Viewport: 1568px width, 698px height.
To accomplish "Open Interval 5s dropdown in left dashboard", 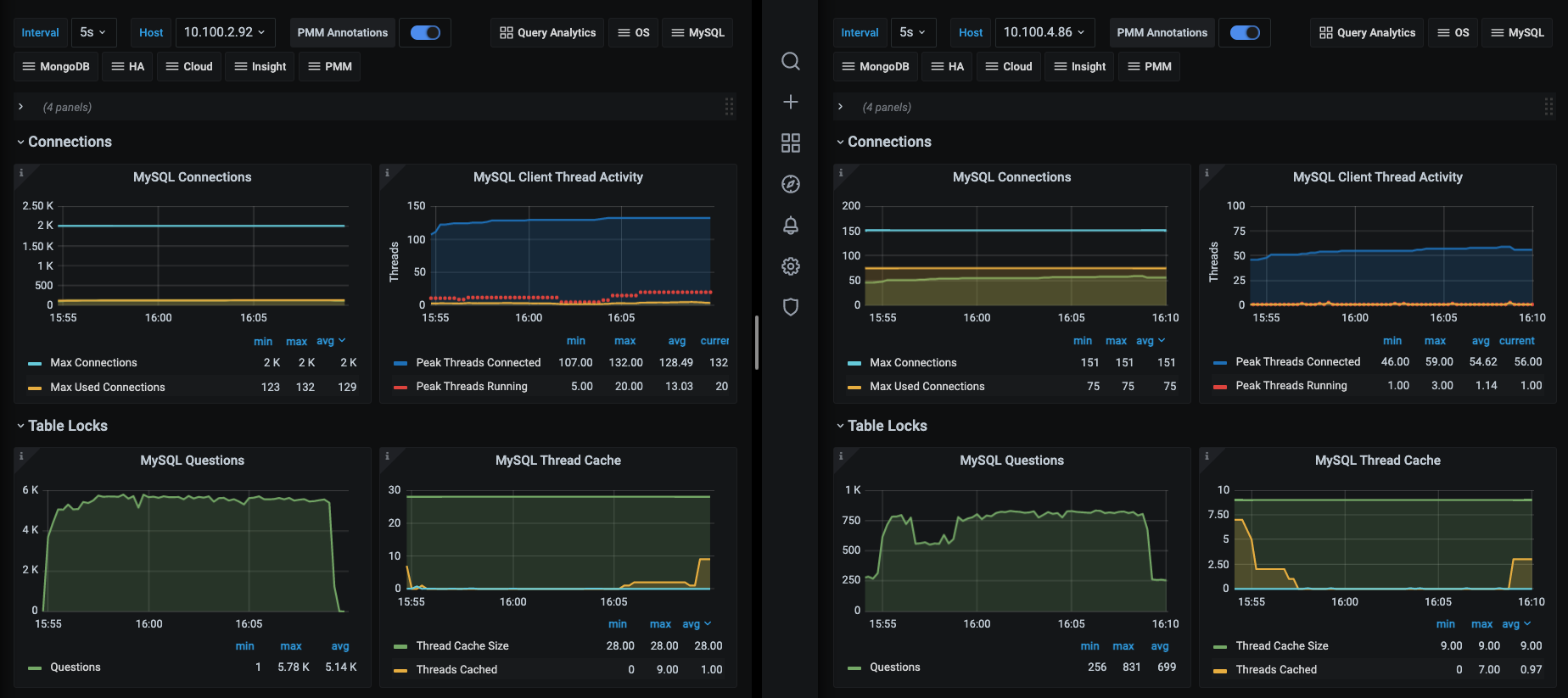I will coord(93,32).
